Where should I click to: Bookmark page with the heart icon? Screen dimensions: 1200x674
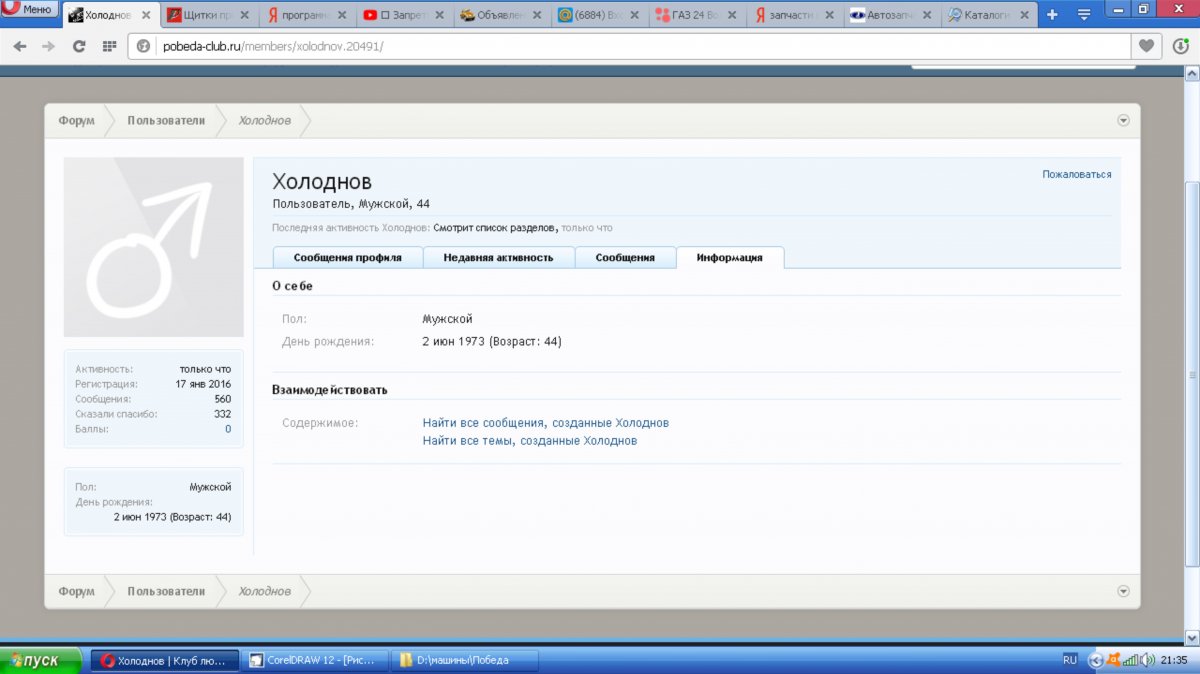tap(1147, 46)
